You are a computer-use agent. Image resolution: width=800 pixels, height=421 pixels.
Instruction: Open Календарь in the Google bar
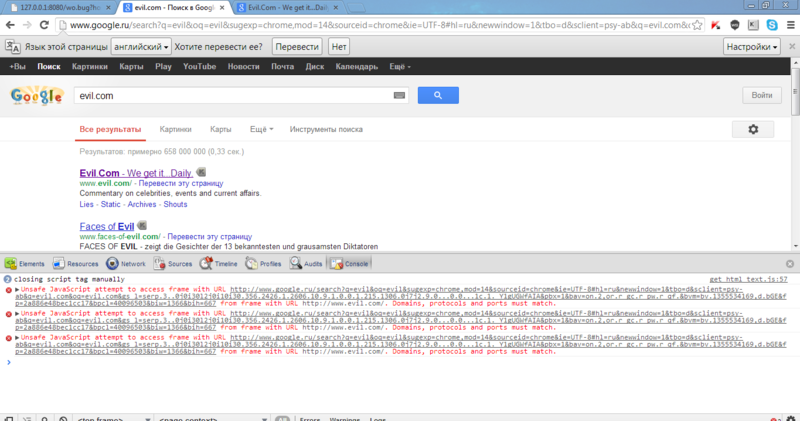click(x=357, y=66)
